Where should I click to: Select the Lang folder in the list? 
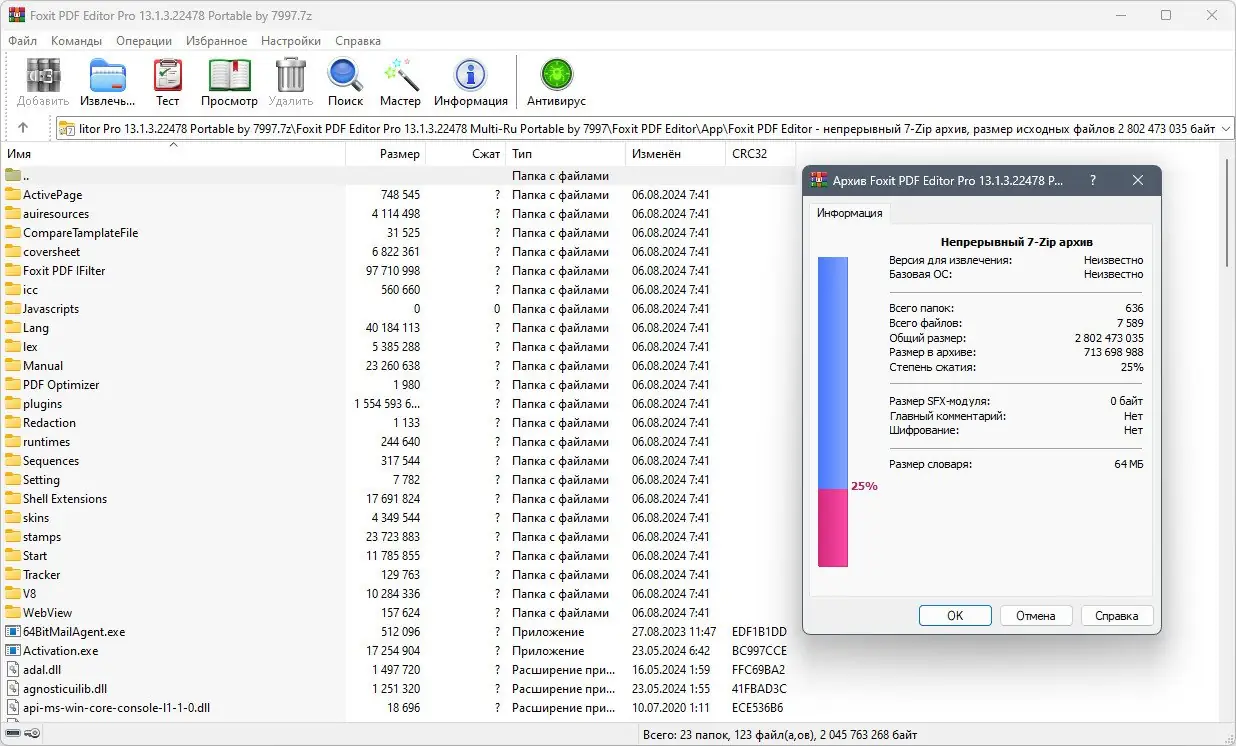pyautogui.click(x=36, y=327)
